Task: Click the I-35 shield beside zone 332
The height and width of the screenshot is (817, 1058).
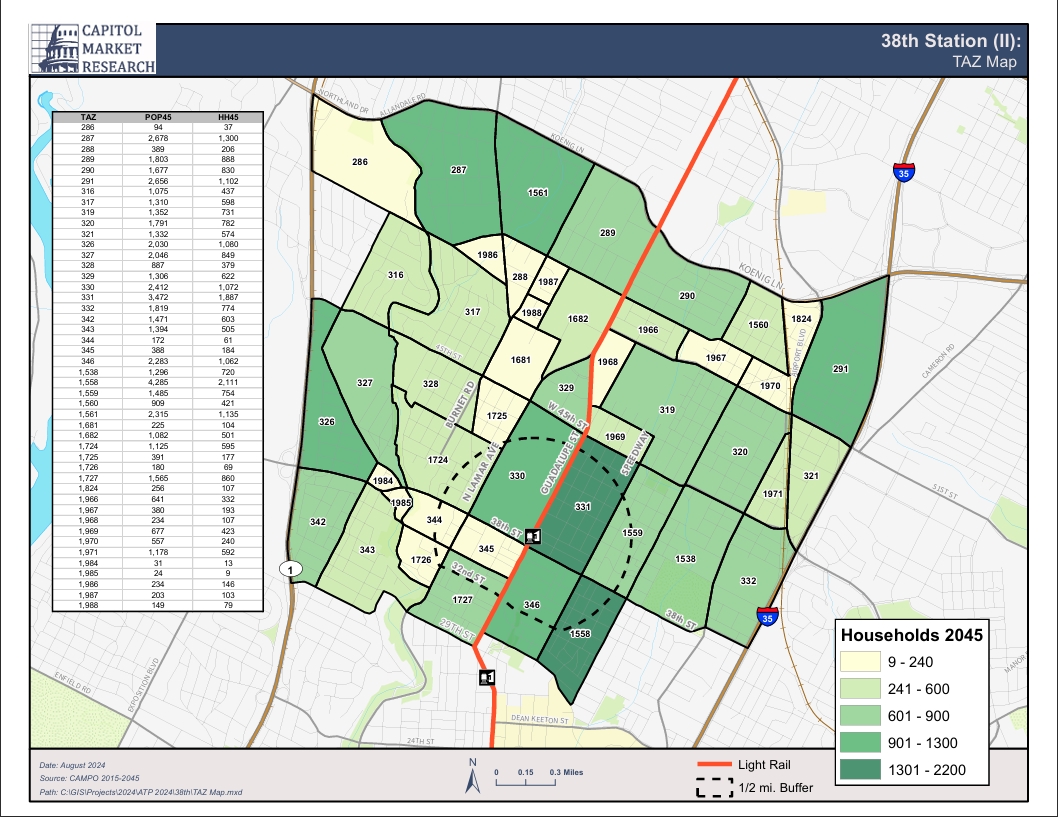Action: point(767,617)
